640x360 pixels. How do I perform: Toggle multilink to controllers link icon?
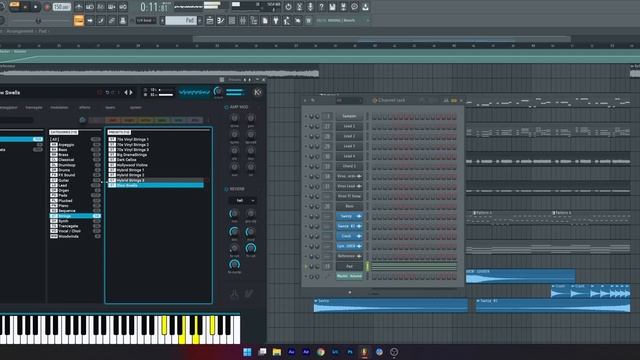(x=111, y=20)
